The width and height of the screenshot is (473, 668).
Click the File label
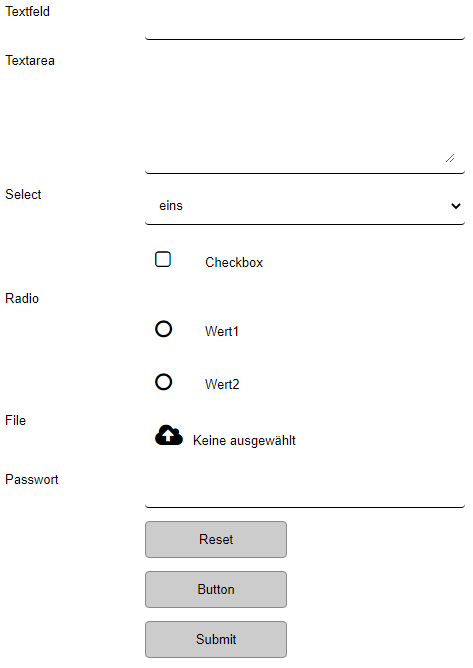(x=15, y=420)
